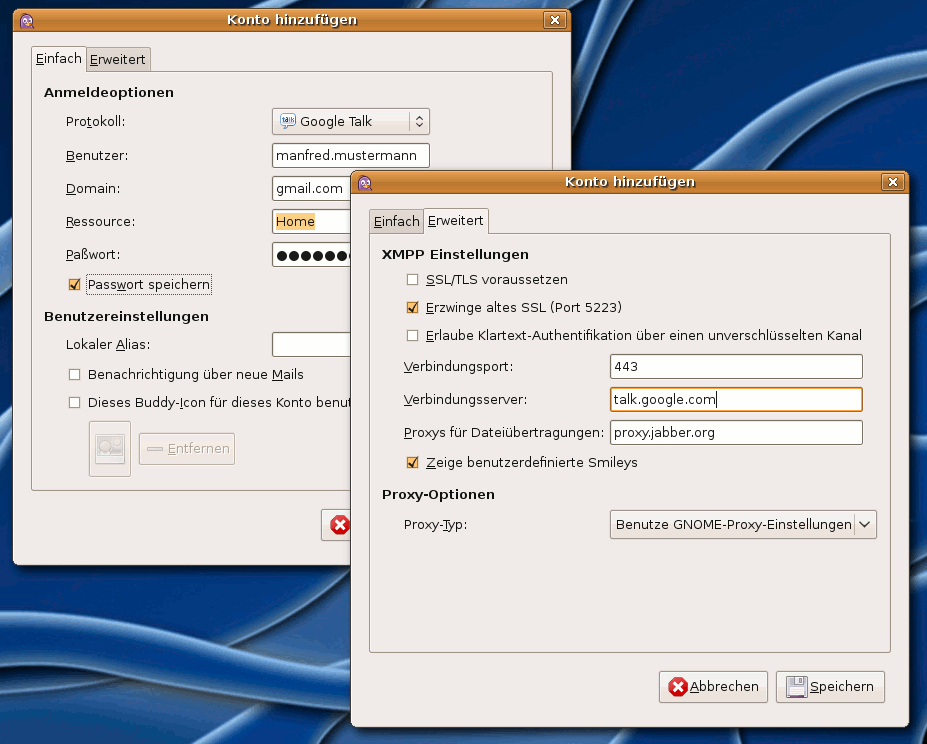
Task: Click the Google Talk protocol icon
Action: tap(288, 121)
